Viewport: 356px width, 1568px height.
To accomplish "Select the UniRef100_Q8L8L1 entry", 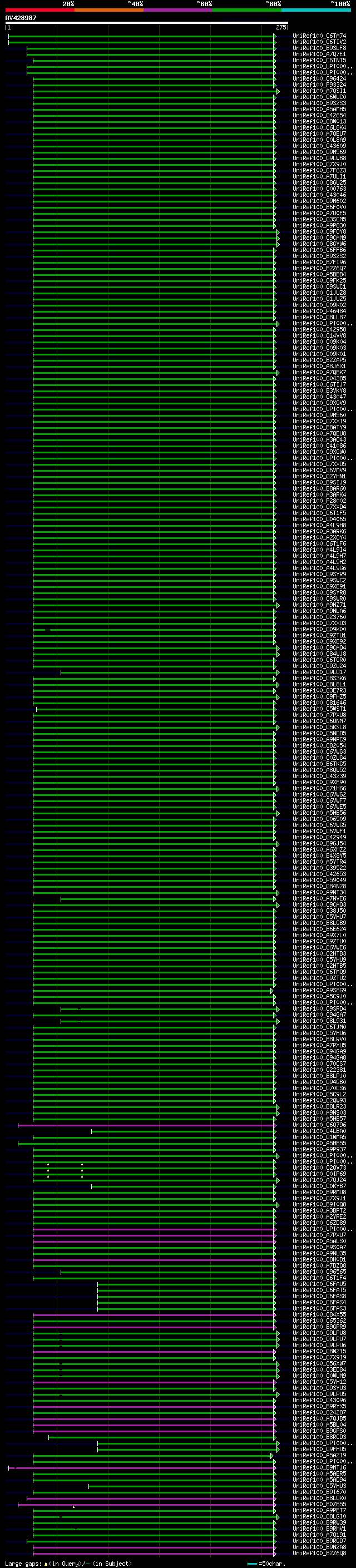I will click(319, 684).
